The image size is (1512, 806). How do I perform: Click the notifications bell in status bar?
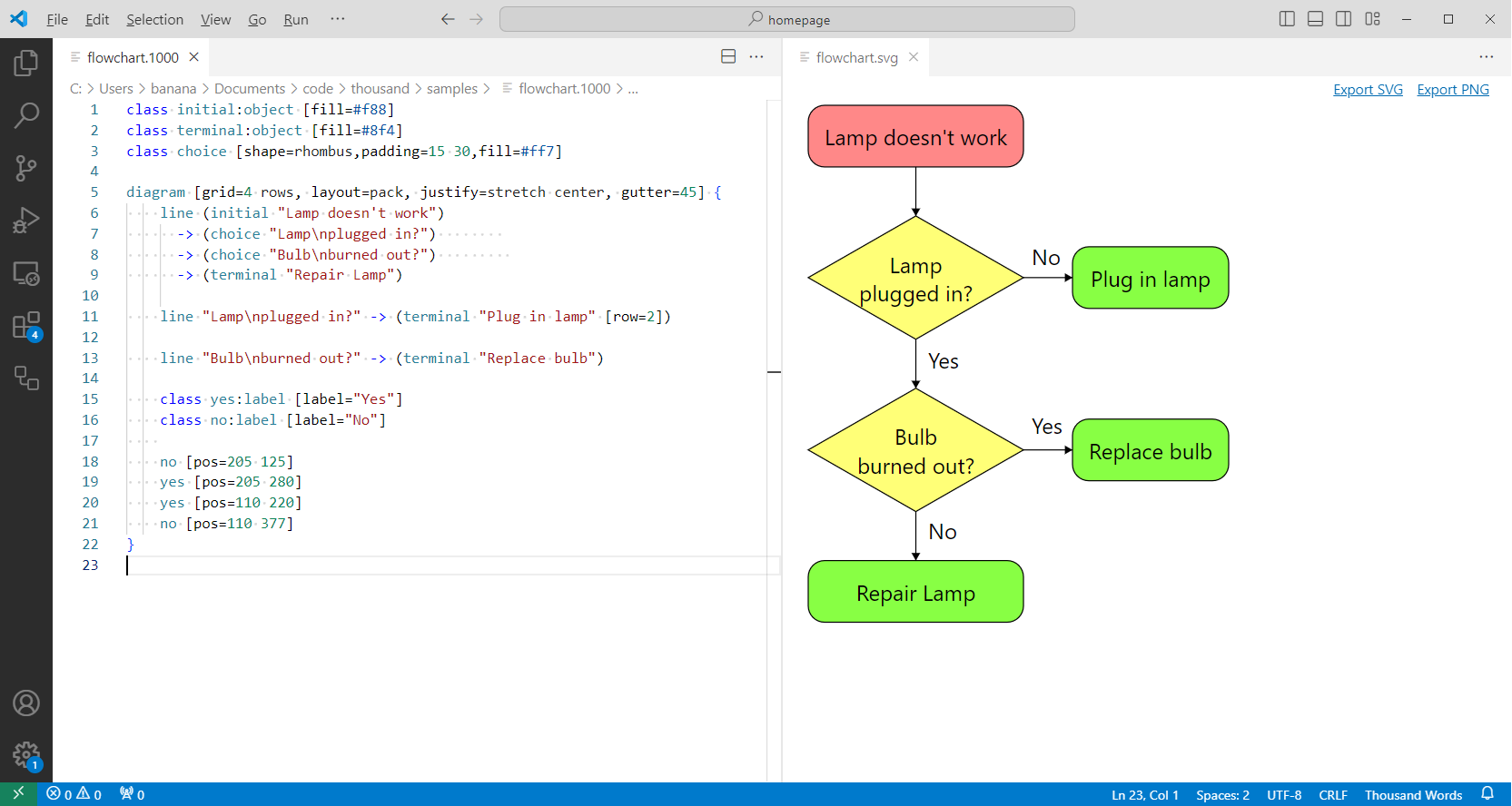(x=1487, y=794)
